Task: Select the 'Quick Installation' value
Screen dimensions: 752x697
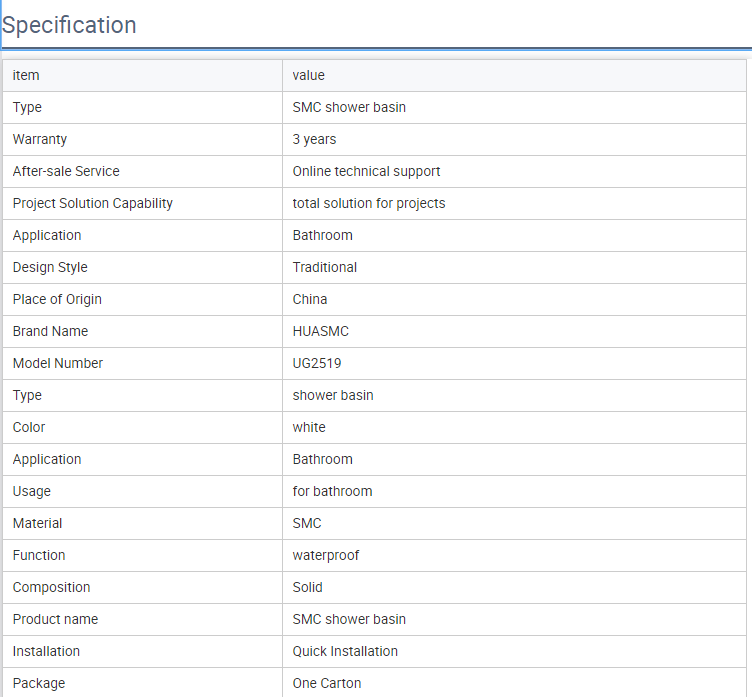Action: tap(345, 651)
